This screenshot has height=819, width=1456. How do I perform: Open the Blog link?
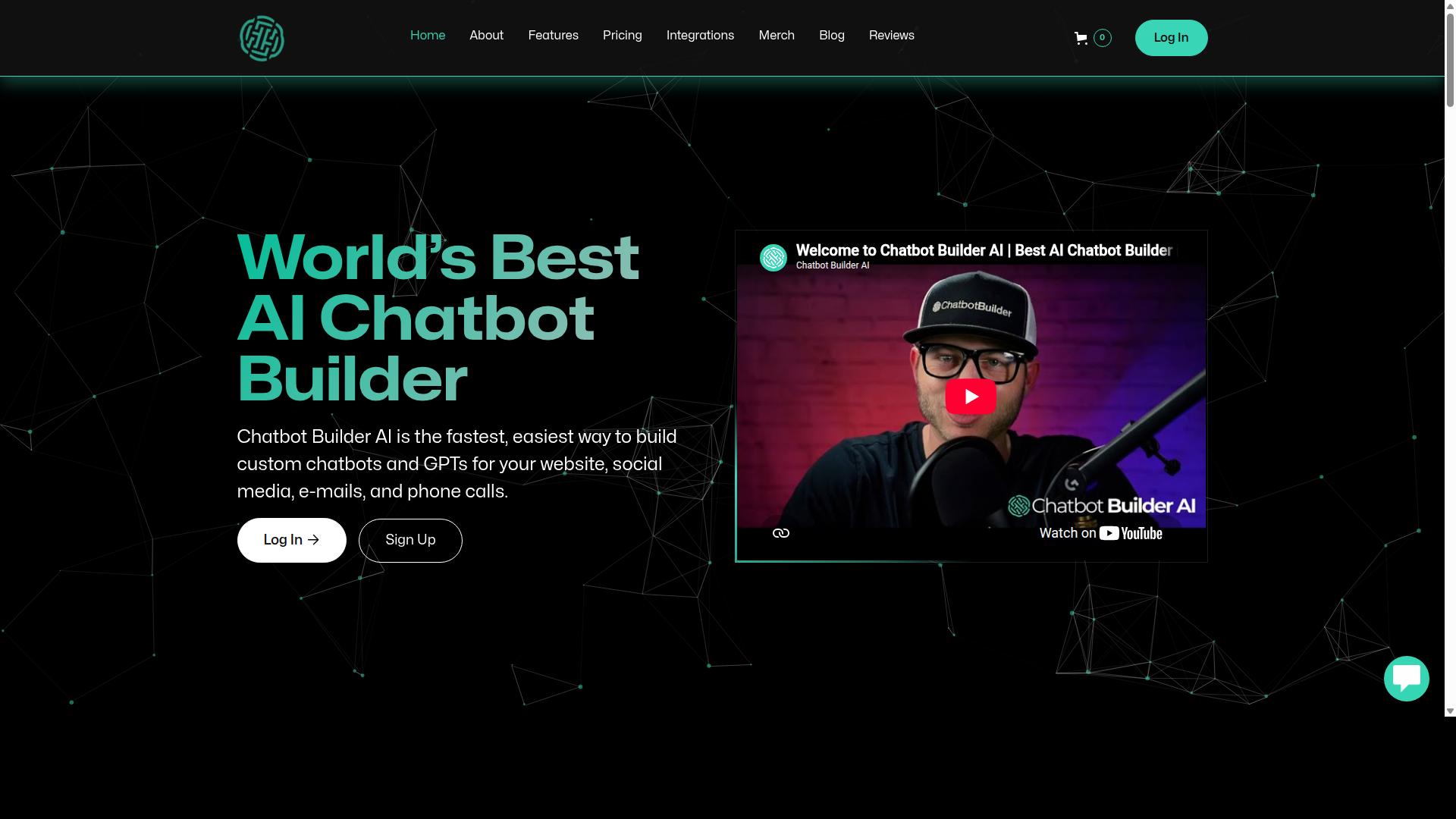(x=832, y=36)
